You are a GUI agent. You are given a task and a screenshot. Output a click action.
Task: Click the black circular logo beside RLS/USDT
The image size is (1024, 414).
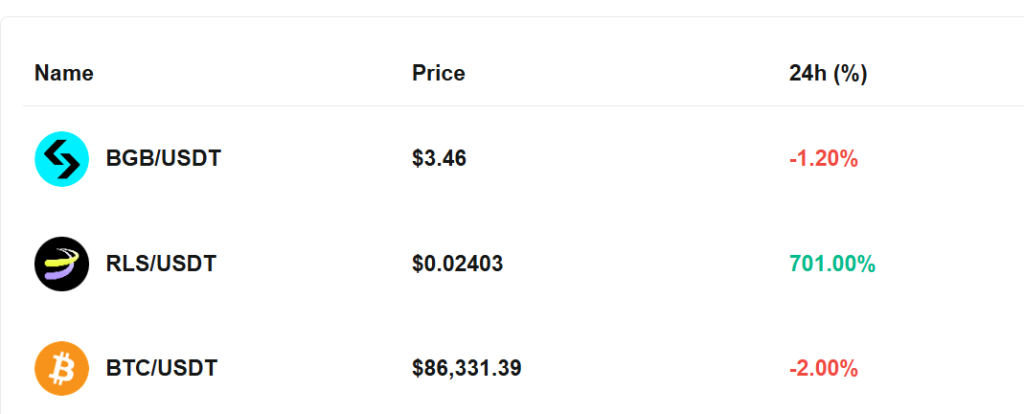coord(62,264)
